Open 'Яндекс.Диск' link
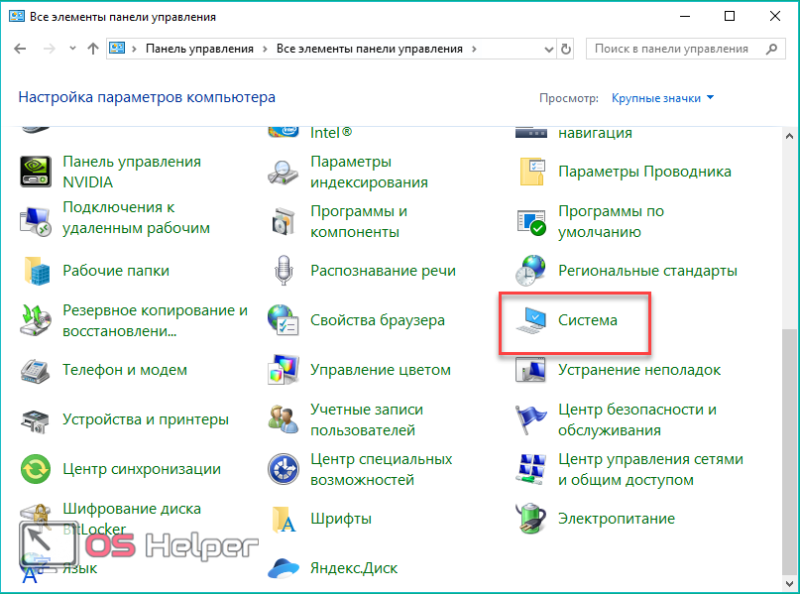Viewport: 800px width, 594px height. pyautogui.click(x=354, y=568)
